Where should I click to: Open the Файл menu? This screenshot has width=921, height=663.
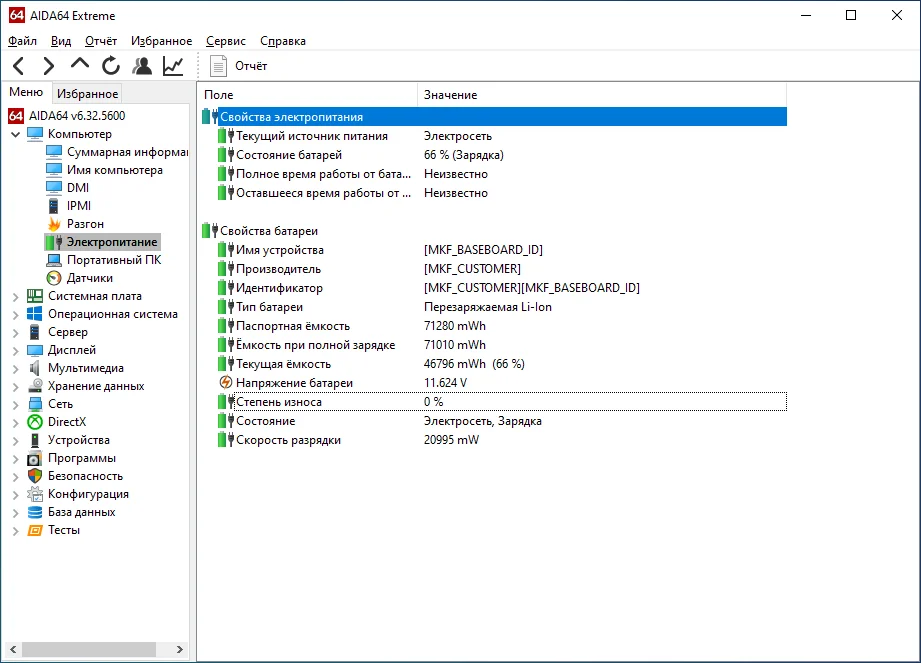(22, 41)
